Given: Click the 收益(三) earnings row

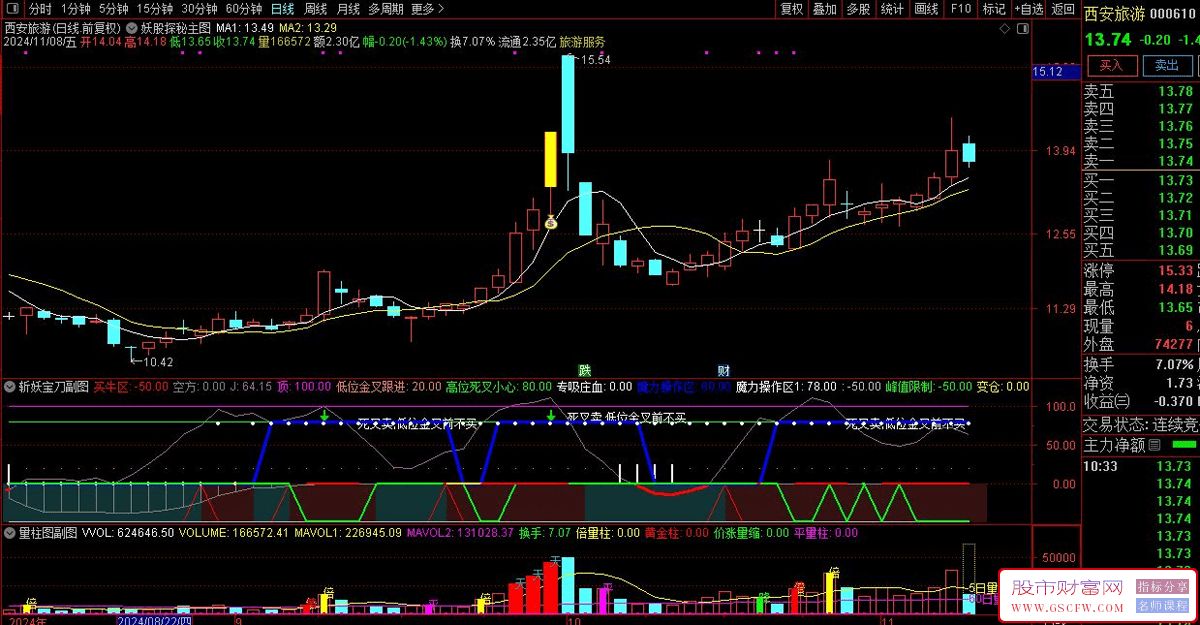Looking at the screenshot, I should tap(1141, 401).
